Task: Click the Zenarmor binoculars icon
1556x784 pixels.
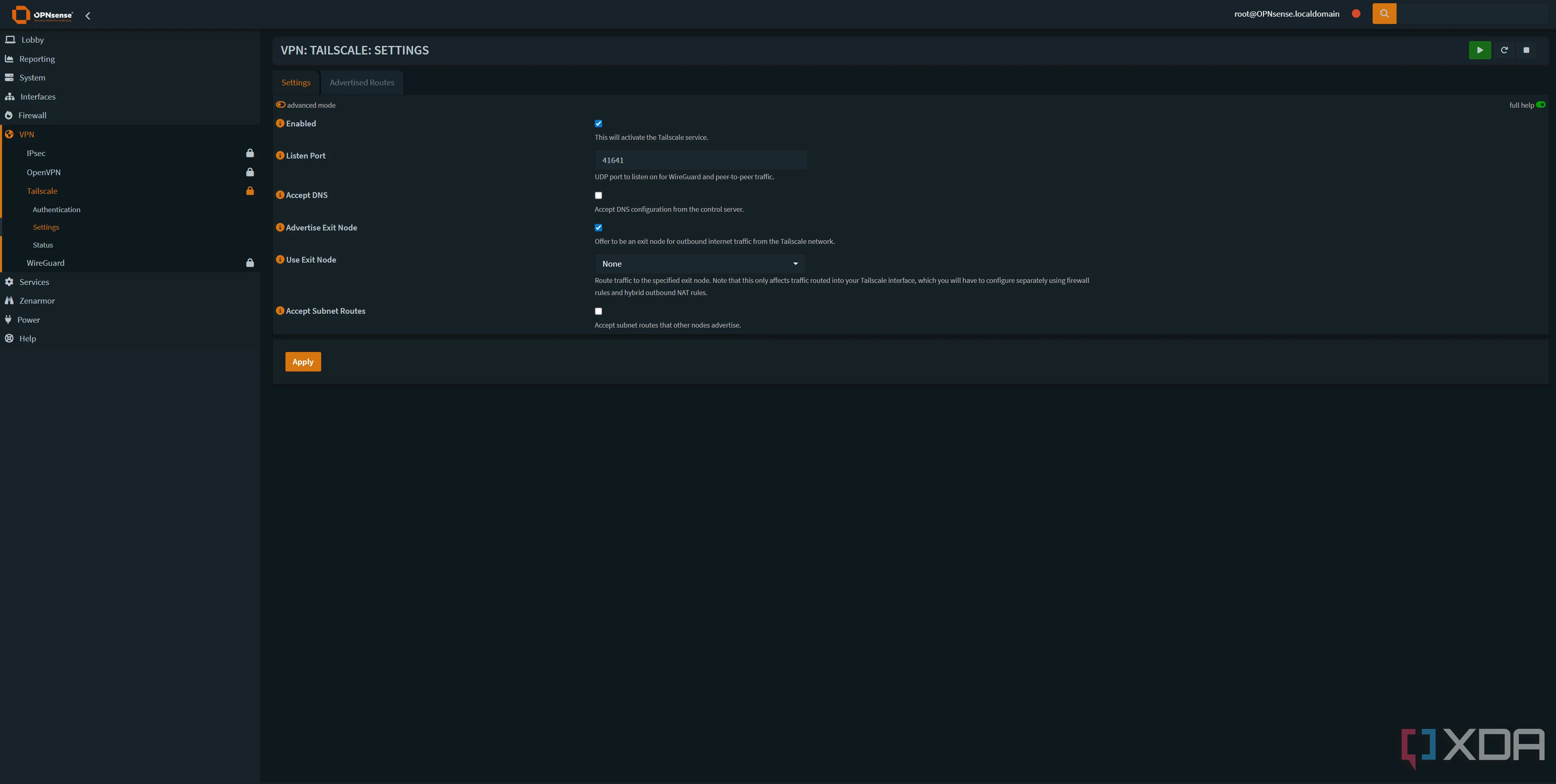Action: [x=9, y=300]
